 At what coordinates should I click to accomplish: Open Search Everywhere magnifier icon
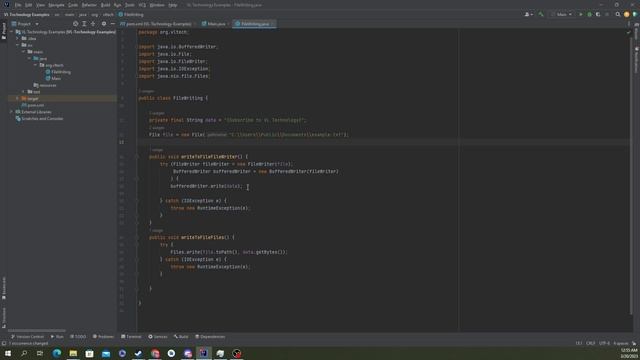[618, 14]
